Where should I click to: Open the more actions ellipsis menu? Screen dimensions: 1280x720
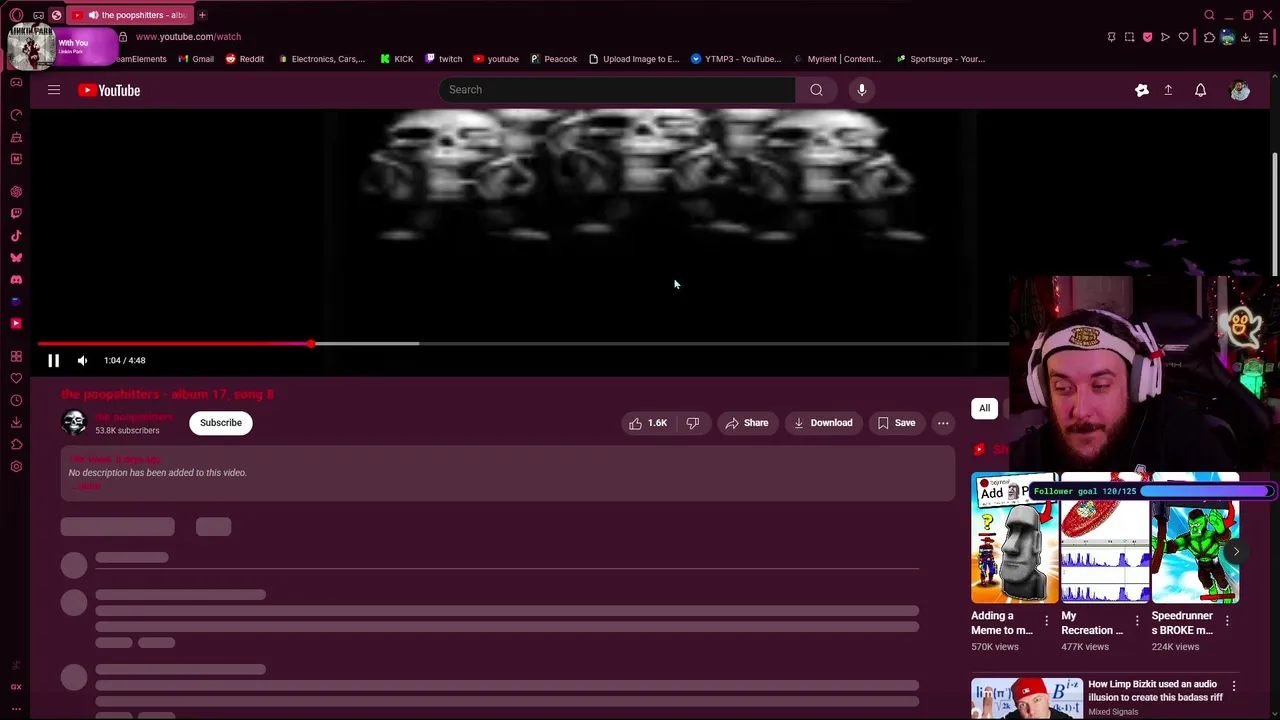point(943,423)
